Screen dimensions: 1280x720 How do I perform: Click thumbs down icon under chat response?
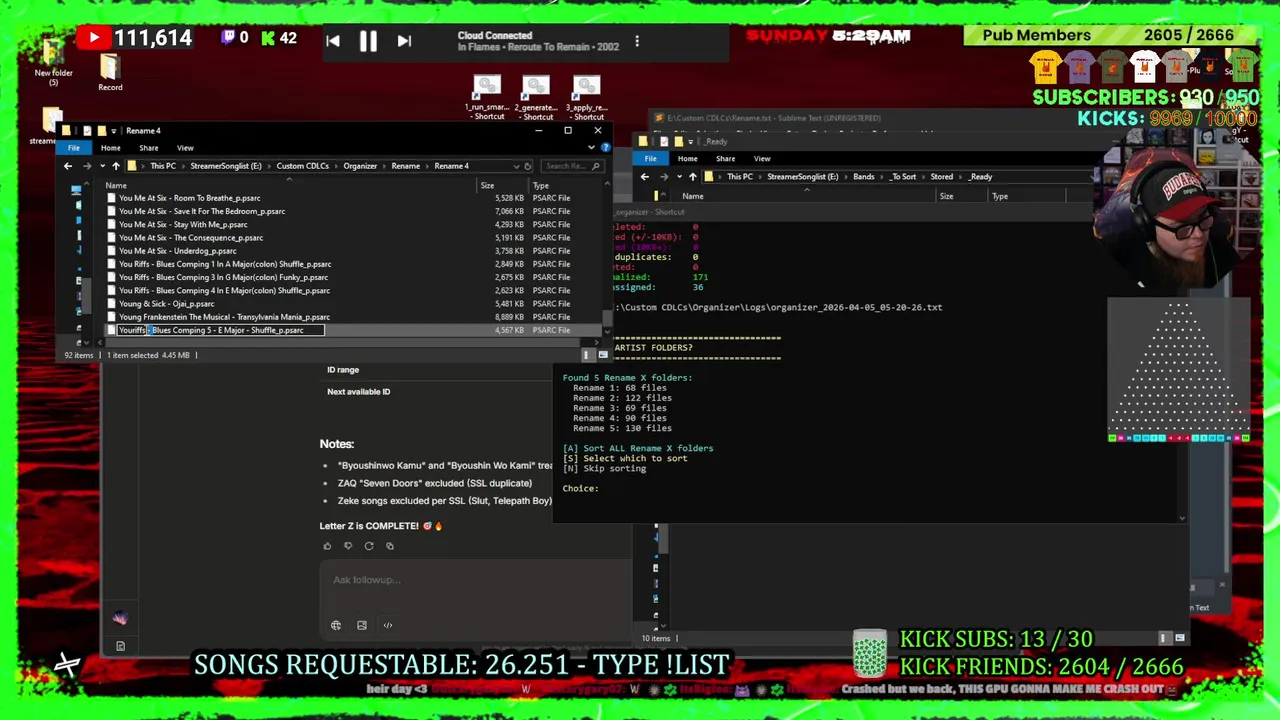(348, 546)
